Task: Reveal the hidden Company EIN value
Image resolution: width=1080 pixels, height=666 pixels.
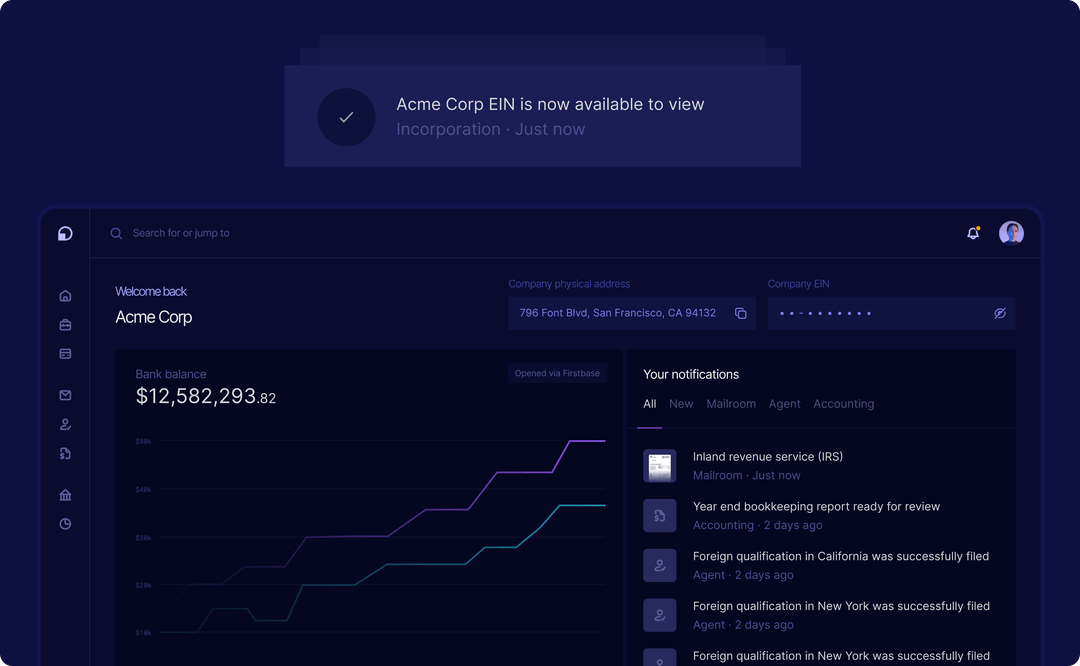Action: tap(1000, 313)
